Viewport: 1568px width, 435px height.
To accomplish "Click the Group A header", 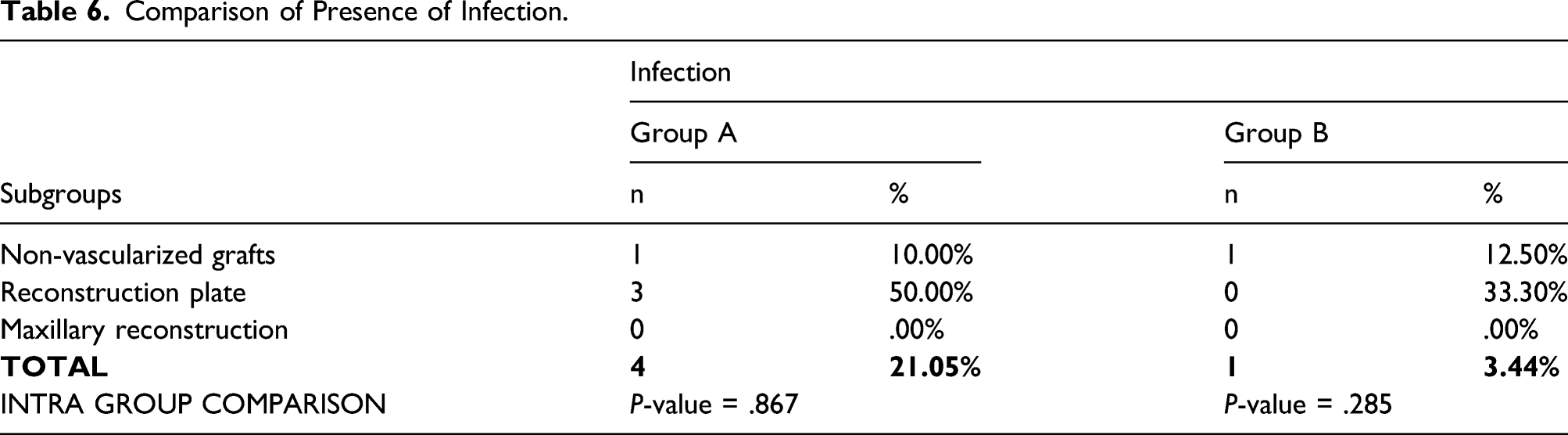I will coord(683,134).
